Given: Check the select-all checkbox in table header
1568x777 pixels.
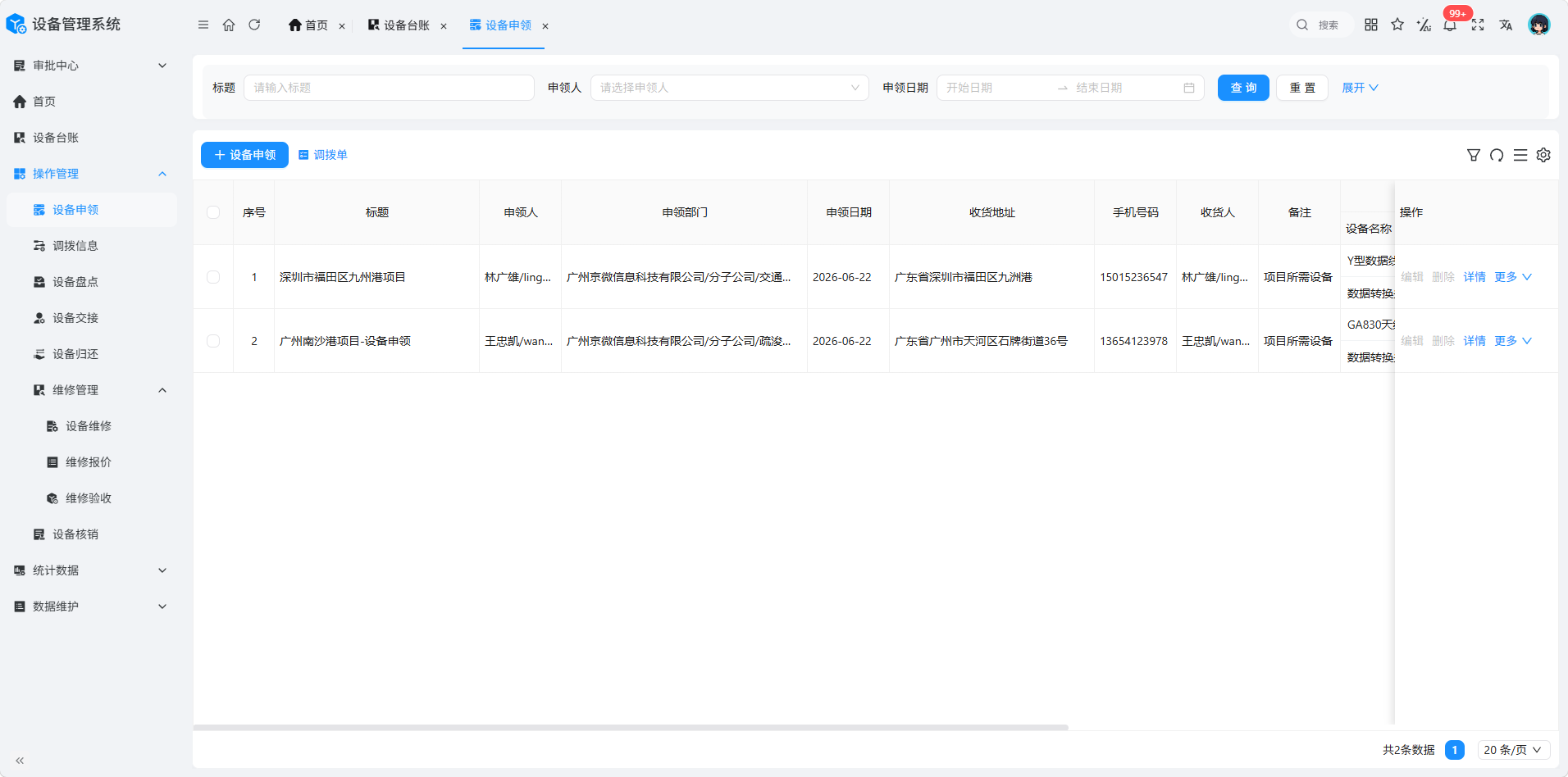Looking at the screenshot, I should point(213,212).
